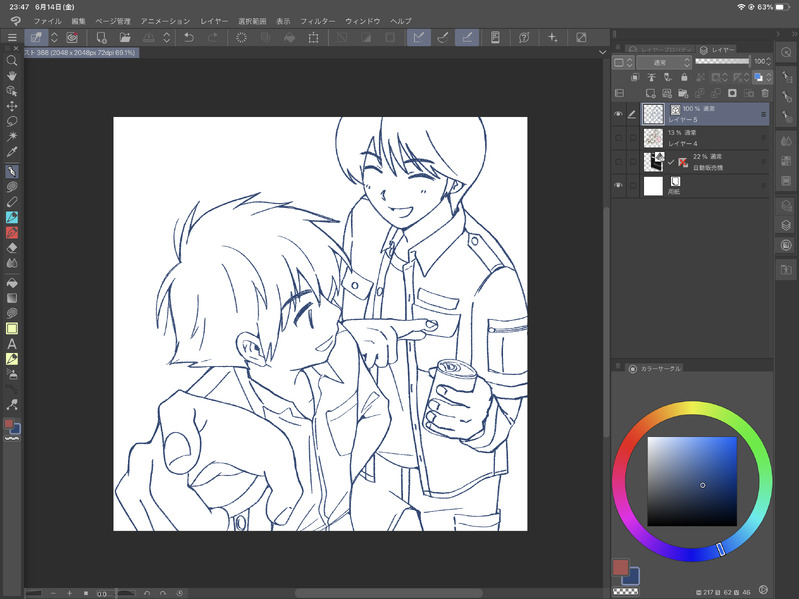Toggle snap to ruler in command bar
This screenshot has height=599, width=799.
tap(418, 37)
